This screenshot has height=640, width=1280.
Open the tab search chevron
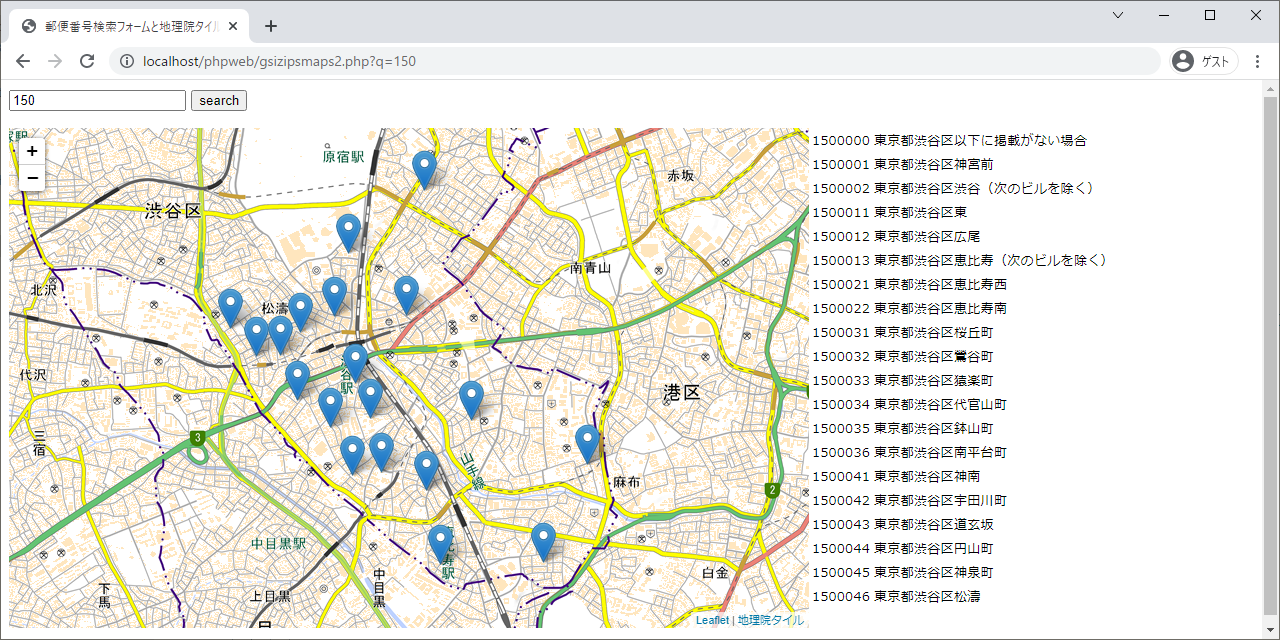(x=1117, y=15)
